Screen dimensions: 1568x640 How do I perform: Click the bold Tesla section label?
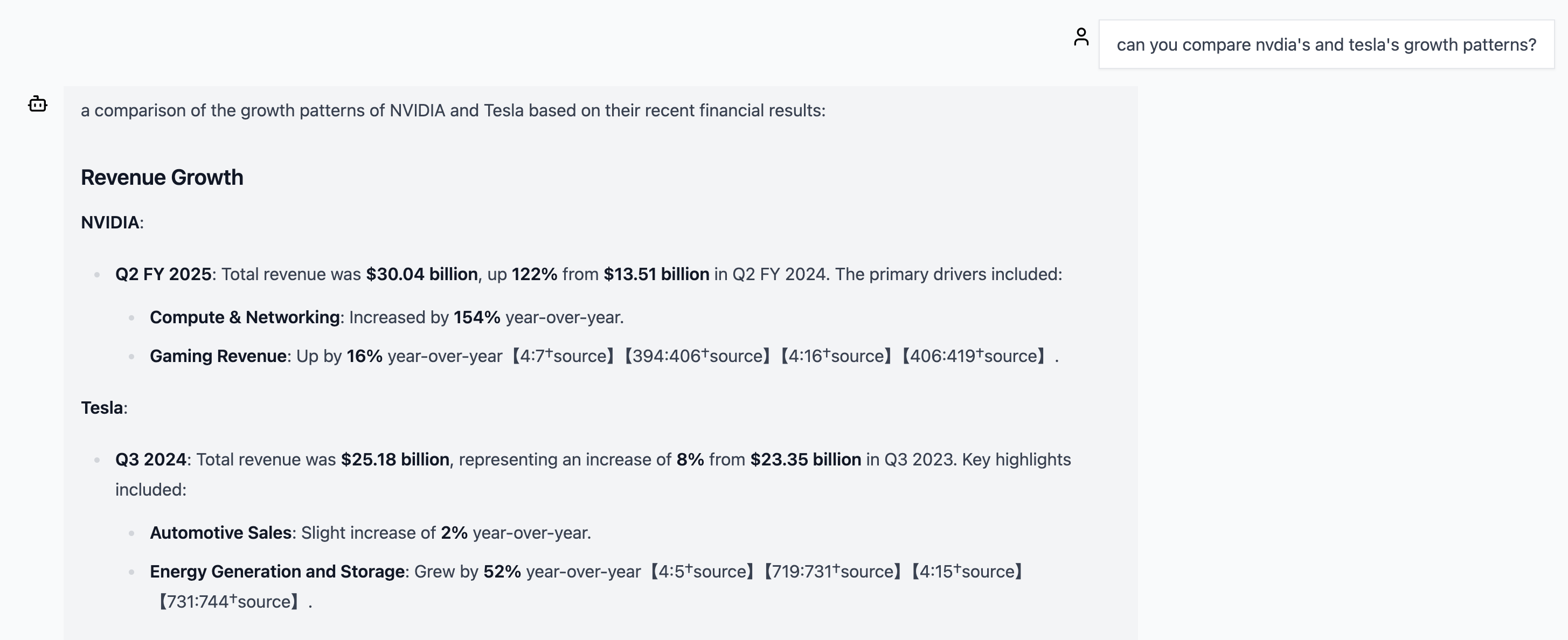pyautogui.click(x=102, y=408)
